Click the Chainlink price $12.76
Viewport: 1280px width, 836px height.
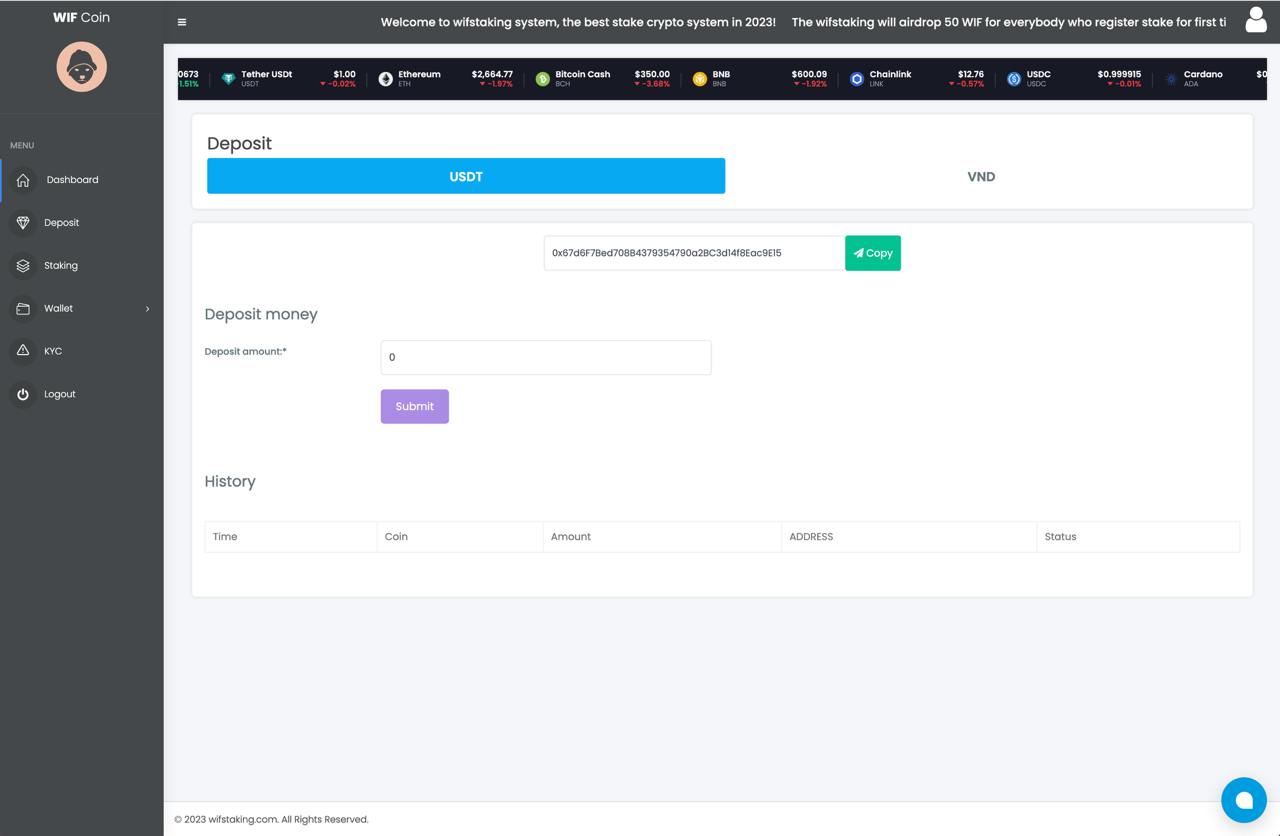coord(971,74)
